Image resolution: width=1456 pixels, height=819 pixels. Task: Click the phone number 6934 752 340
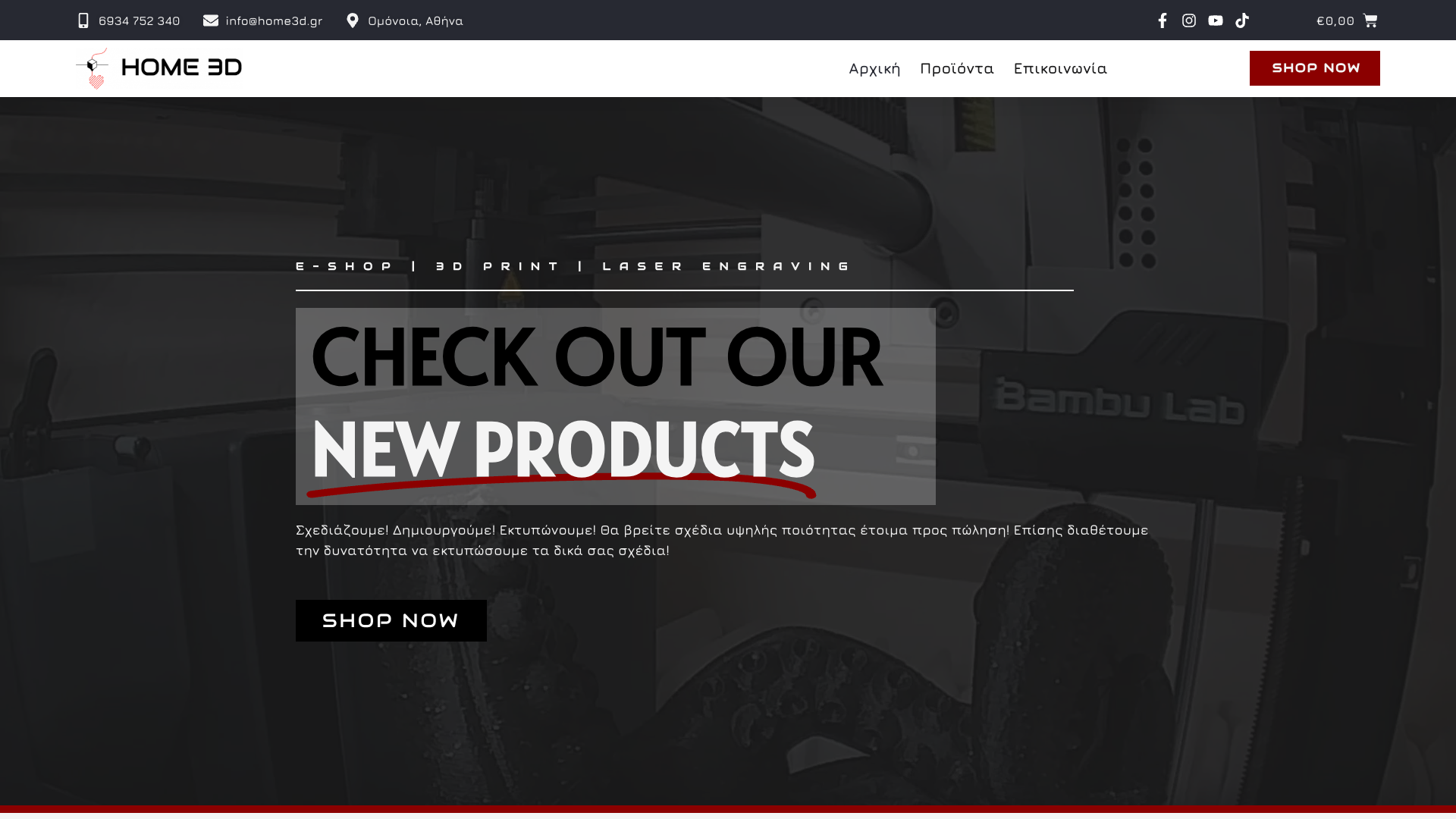point(140,20)
